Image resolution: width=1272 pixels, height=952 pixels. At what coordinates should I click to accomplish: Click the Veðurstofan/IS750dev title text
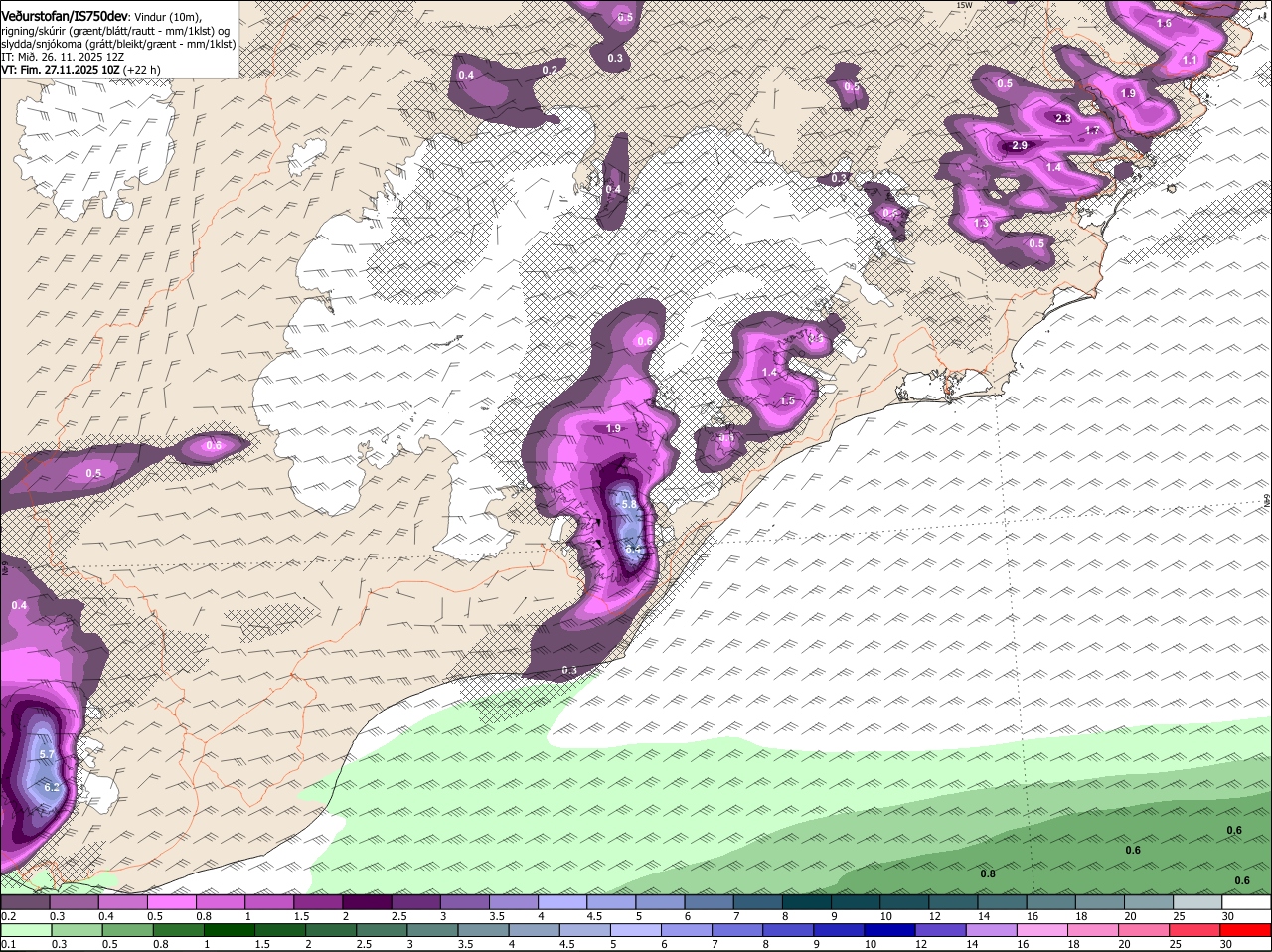tap(65, 17)
